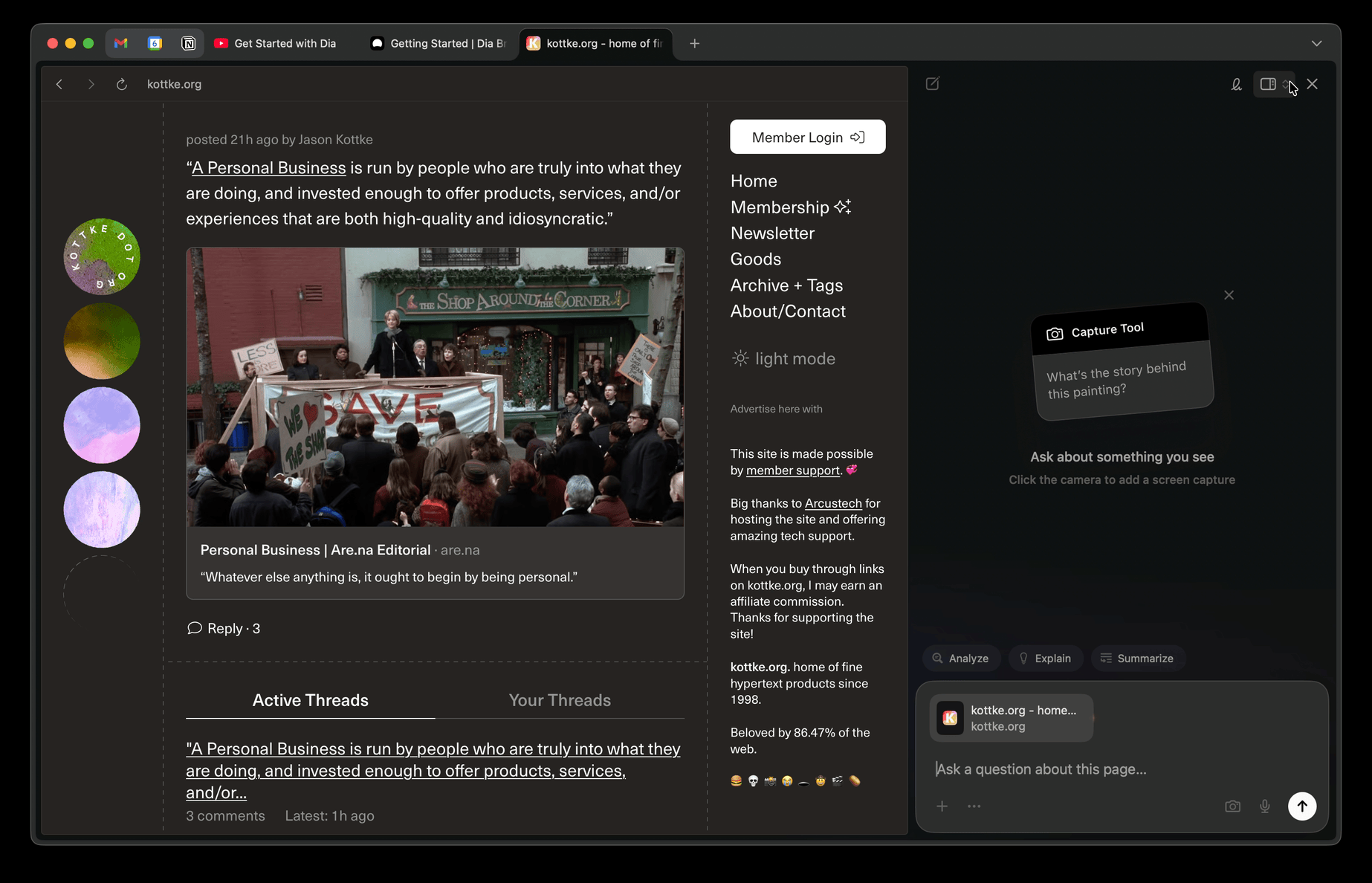The image size is (1372, 883).
Task: Click the Member Login button
Action: [808, 137]
